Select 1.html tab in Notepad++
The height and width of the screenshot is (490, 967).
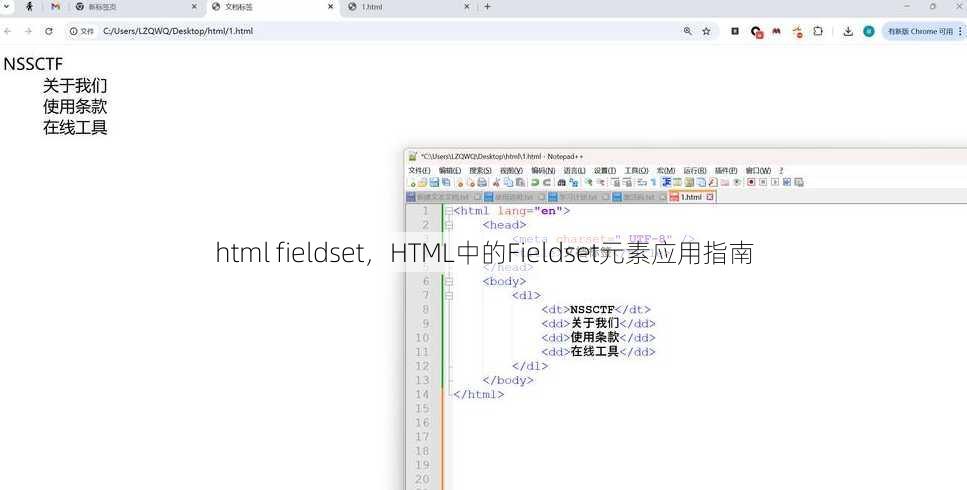(691, 197)
